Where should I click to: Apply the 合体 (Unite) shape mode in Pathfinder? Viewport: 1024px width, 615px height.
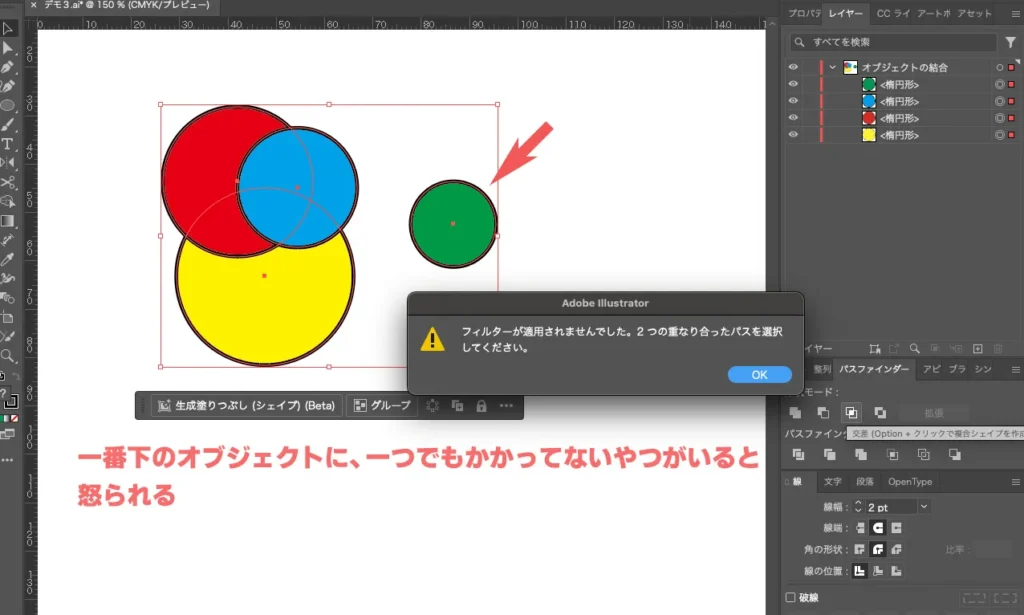[x=795, y=412]
